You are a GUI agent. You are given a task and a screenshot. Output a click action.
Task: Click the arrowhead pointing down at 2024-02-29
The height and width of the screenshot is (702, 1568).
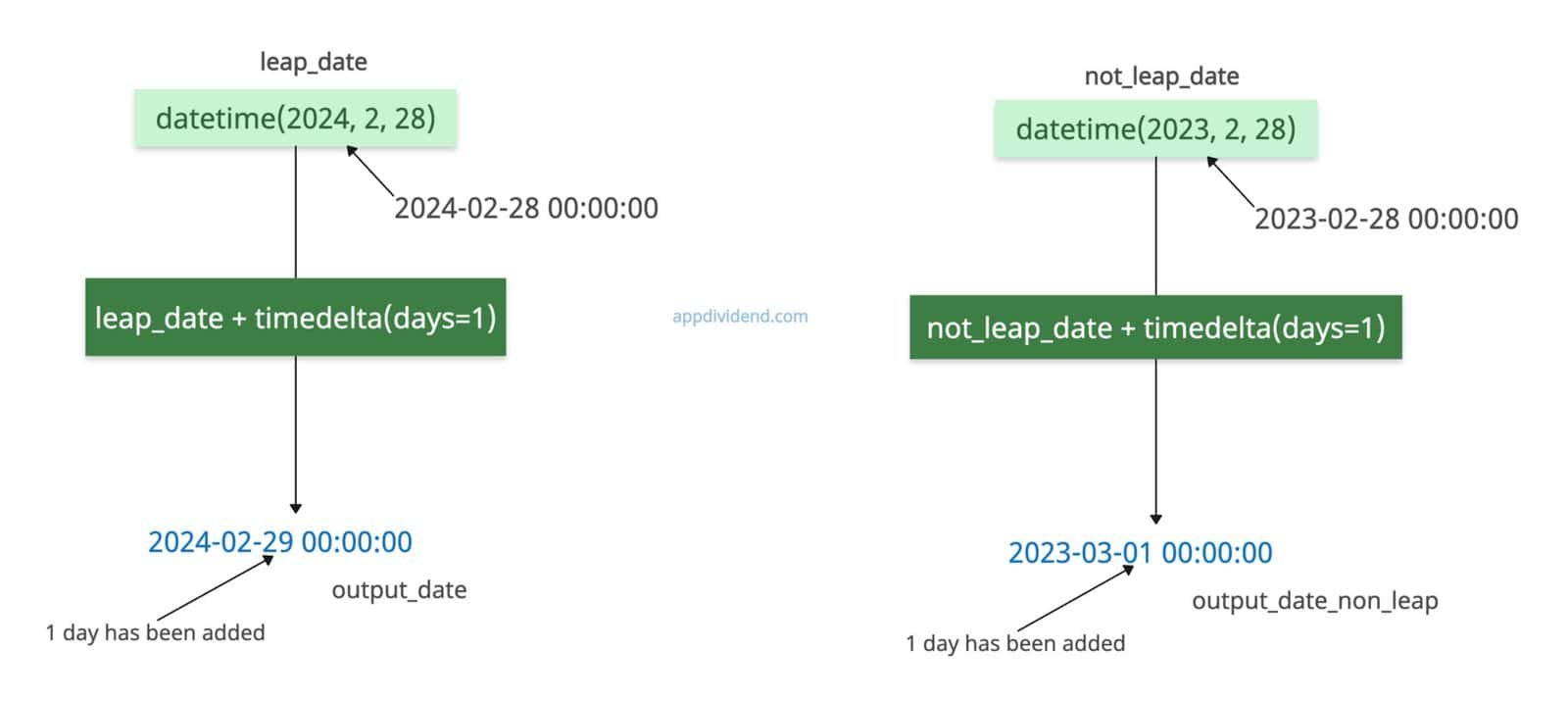(295, 508)
